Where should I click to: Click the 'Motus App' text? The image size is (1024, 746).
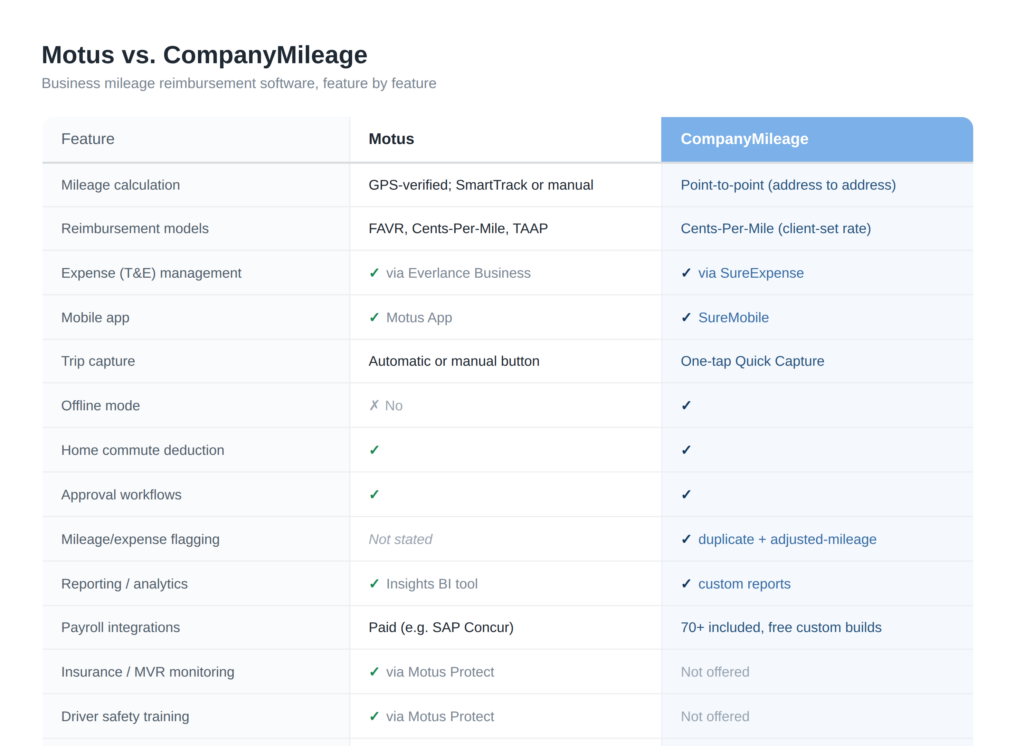click(x=419, y=317)
